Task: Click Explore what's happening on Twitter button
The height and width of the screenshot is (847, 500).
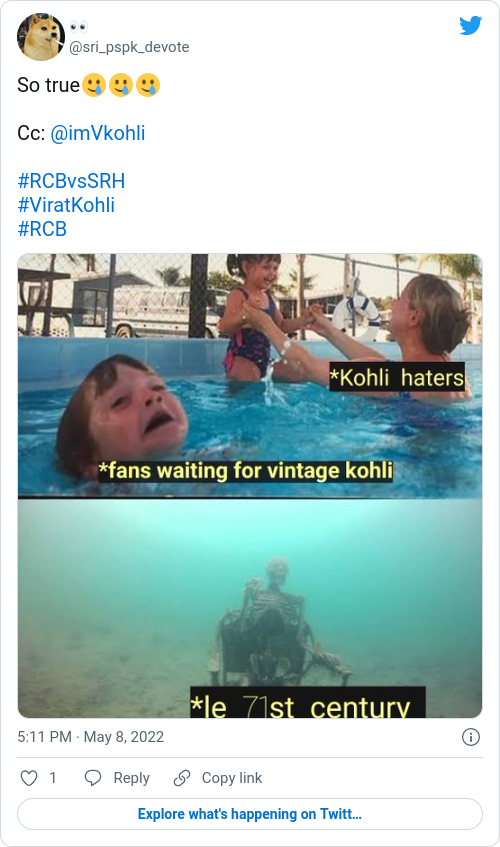Action: point(250,814)
